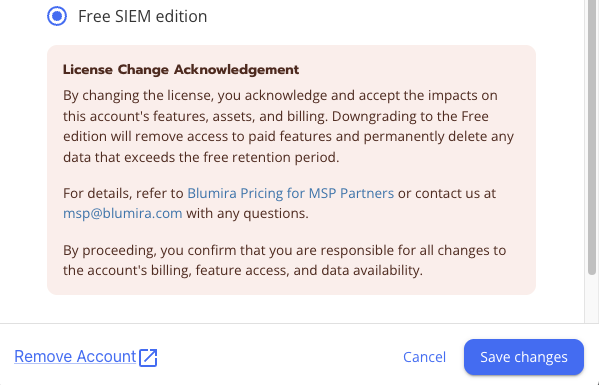Click the paragraph starting "By changing the license"

(288, 126)
